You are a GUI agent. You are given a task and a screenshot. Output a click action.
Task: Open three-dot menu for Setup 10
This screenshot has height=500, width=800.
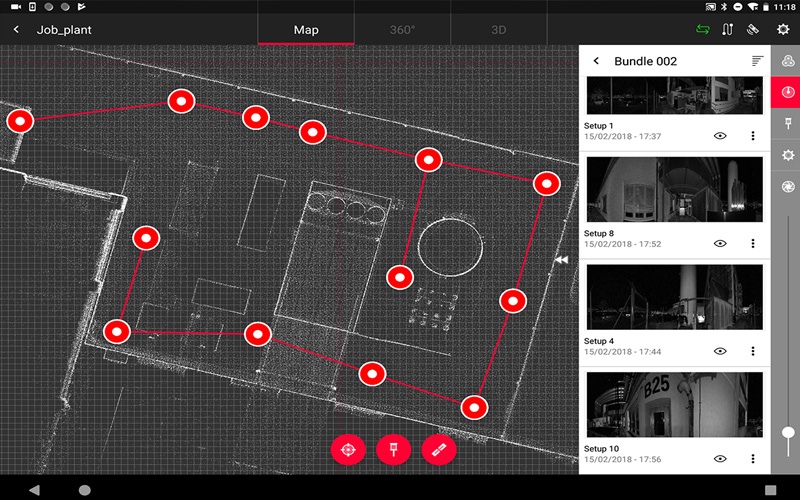point(753,459)
